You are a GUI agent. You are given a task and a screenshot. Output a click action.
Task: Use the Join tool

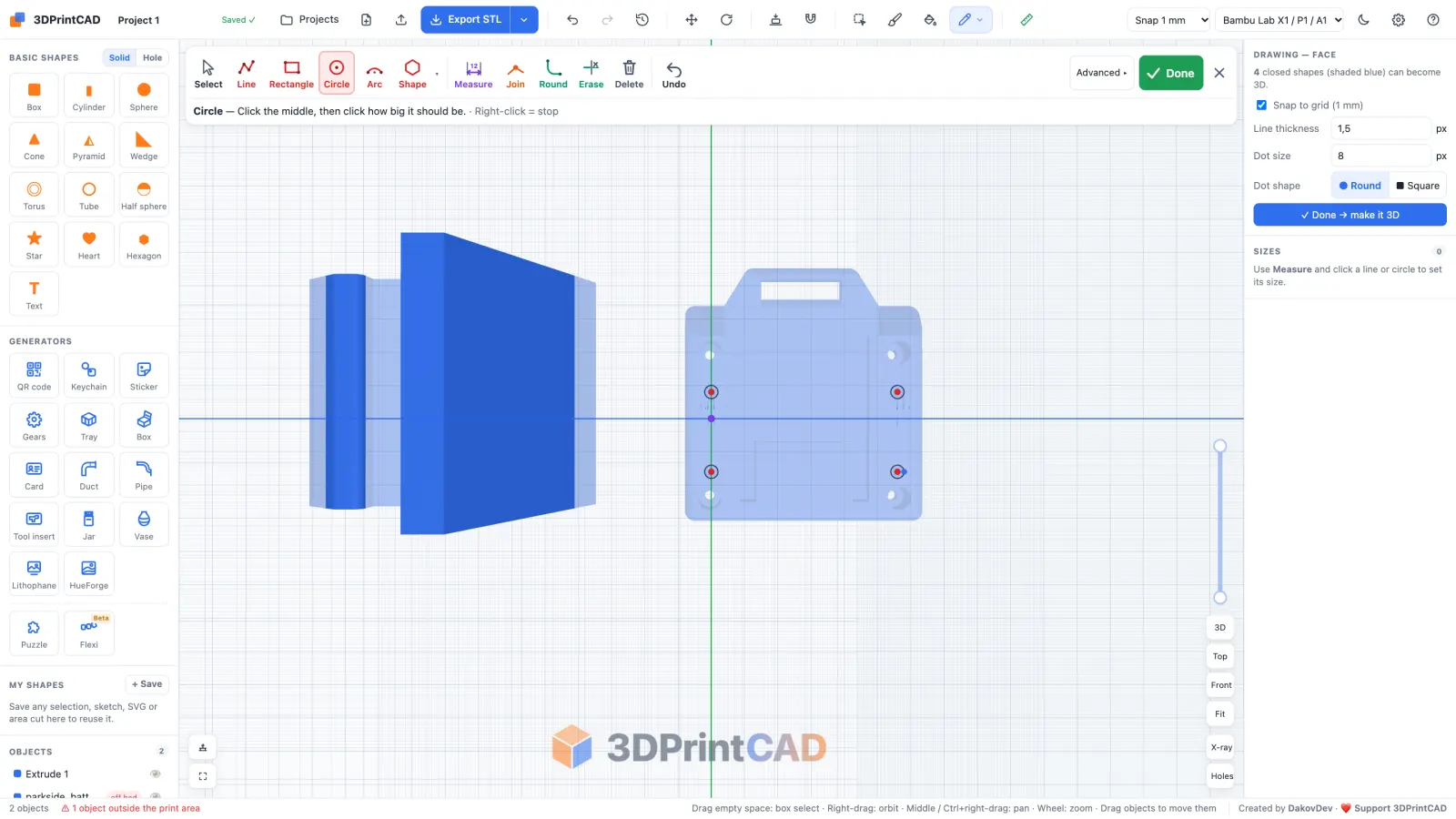coord(515,74)
